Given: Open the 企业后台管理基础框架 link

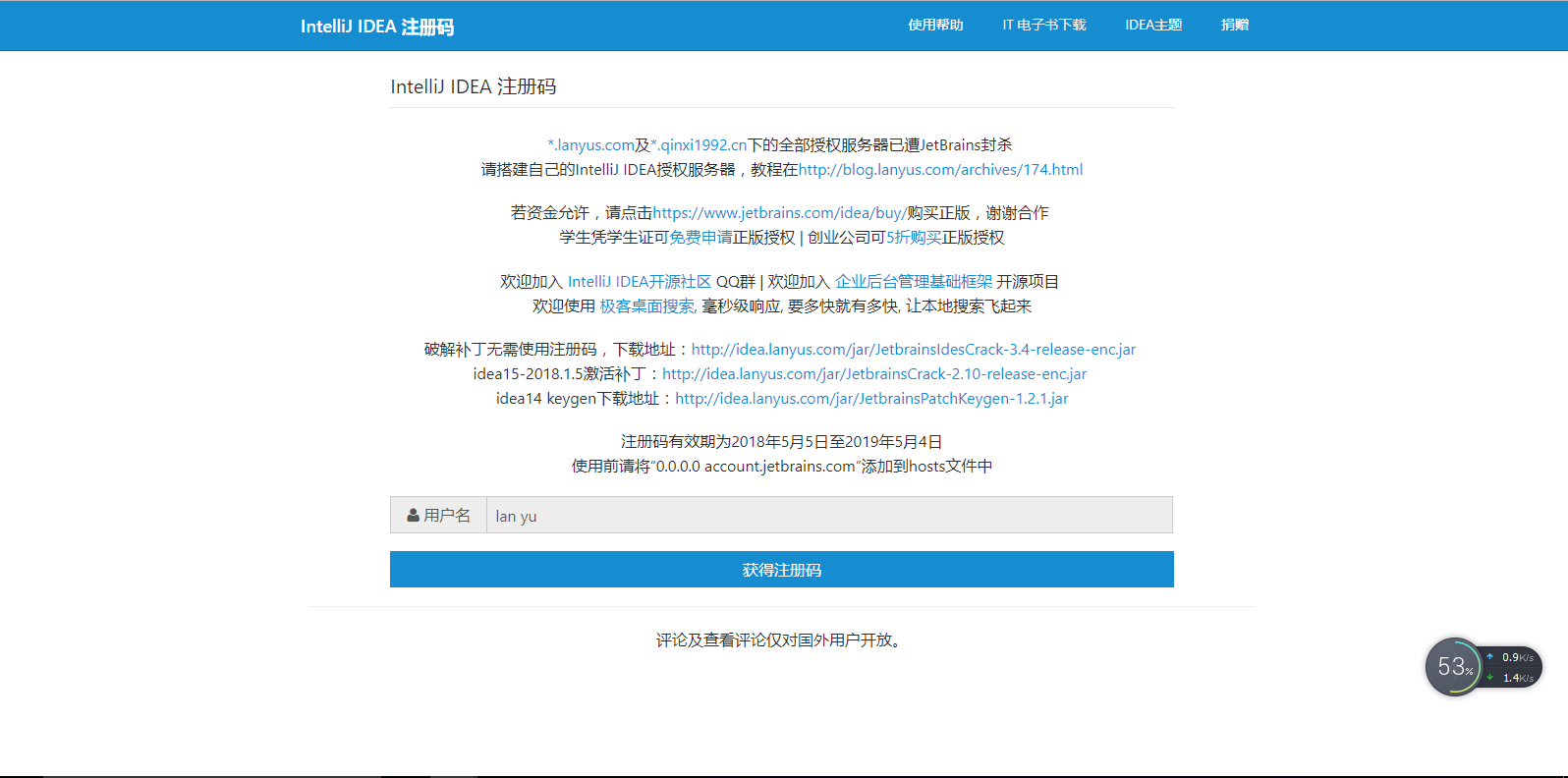Looking at the screenshot, I should [914, 281].
